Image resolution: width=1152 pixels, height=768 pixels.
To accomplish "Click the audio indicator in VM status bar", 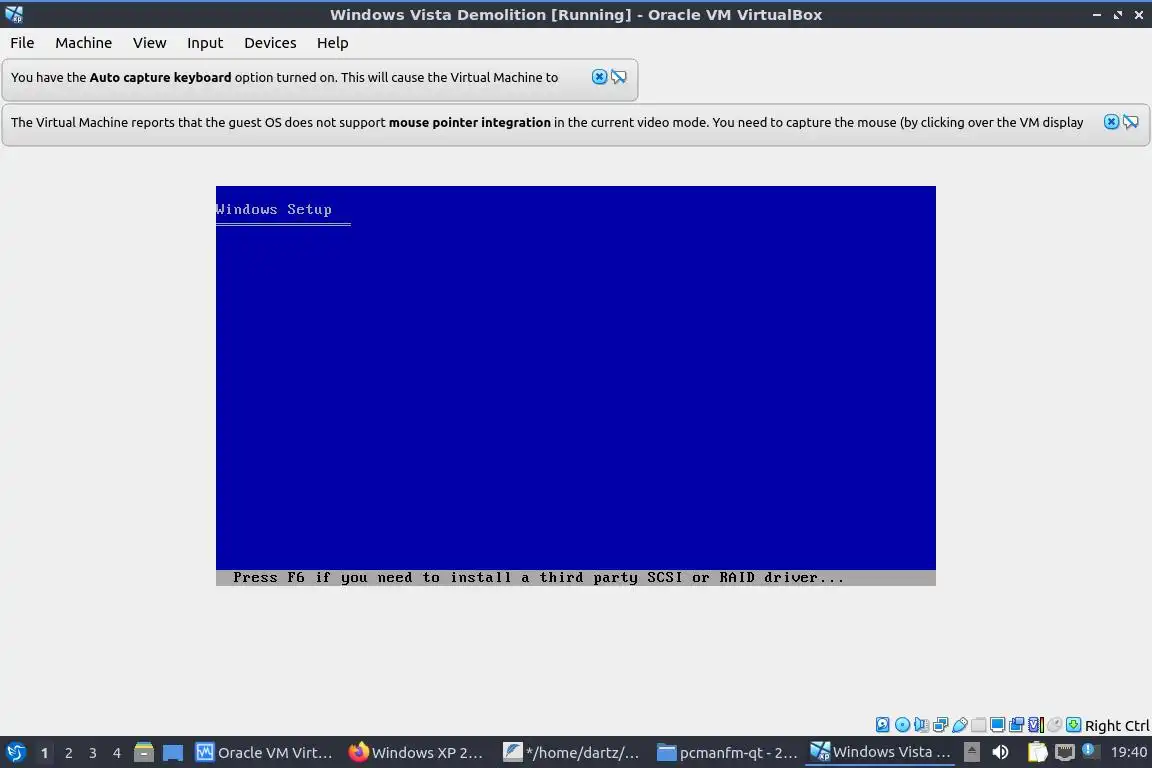I will (x=921, y=725).
